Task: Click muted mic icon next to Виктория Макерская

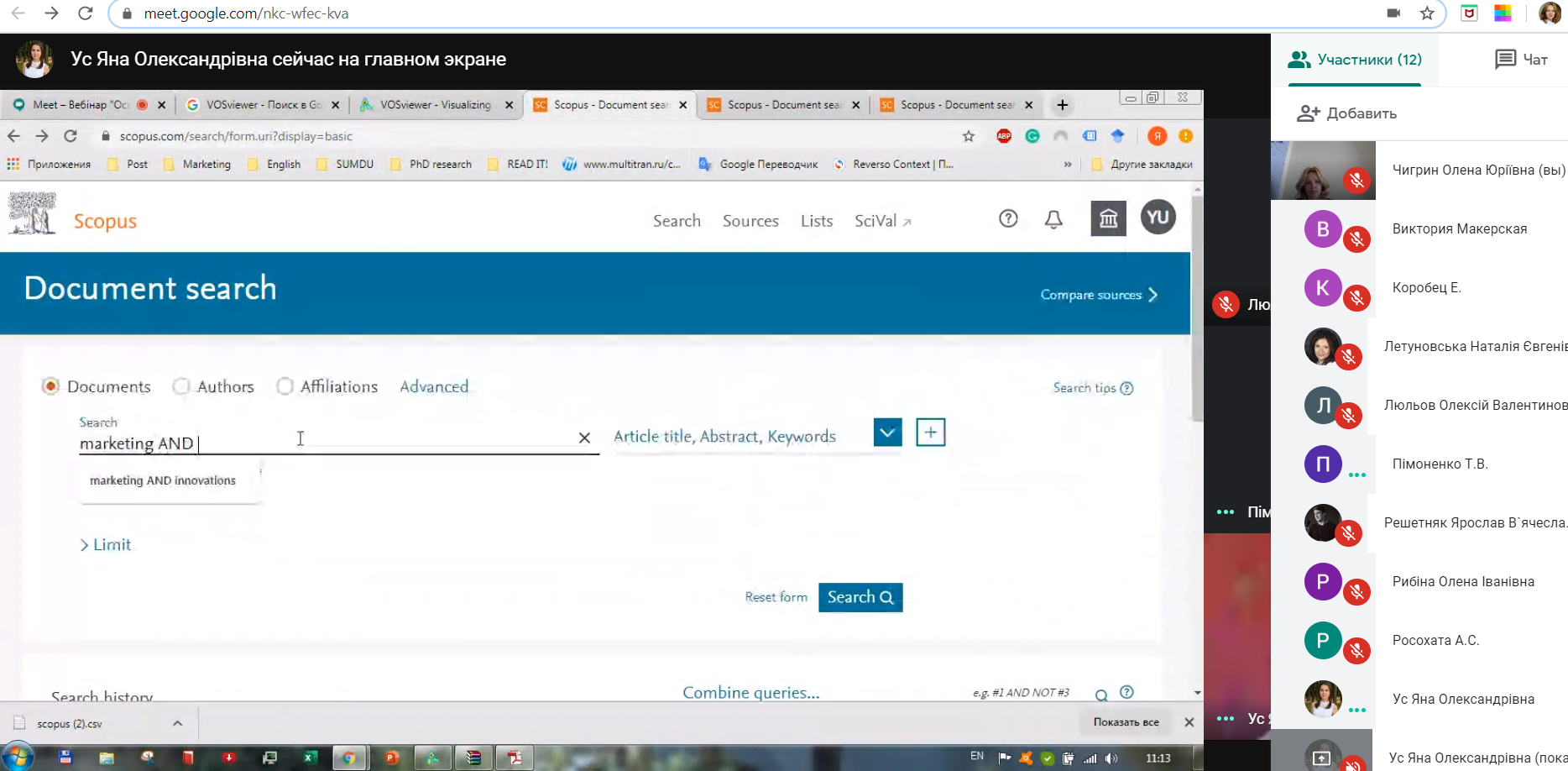Action: [x=1356, y=239]
